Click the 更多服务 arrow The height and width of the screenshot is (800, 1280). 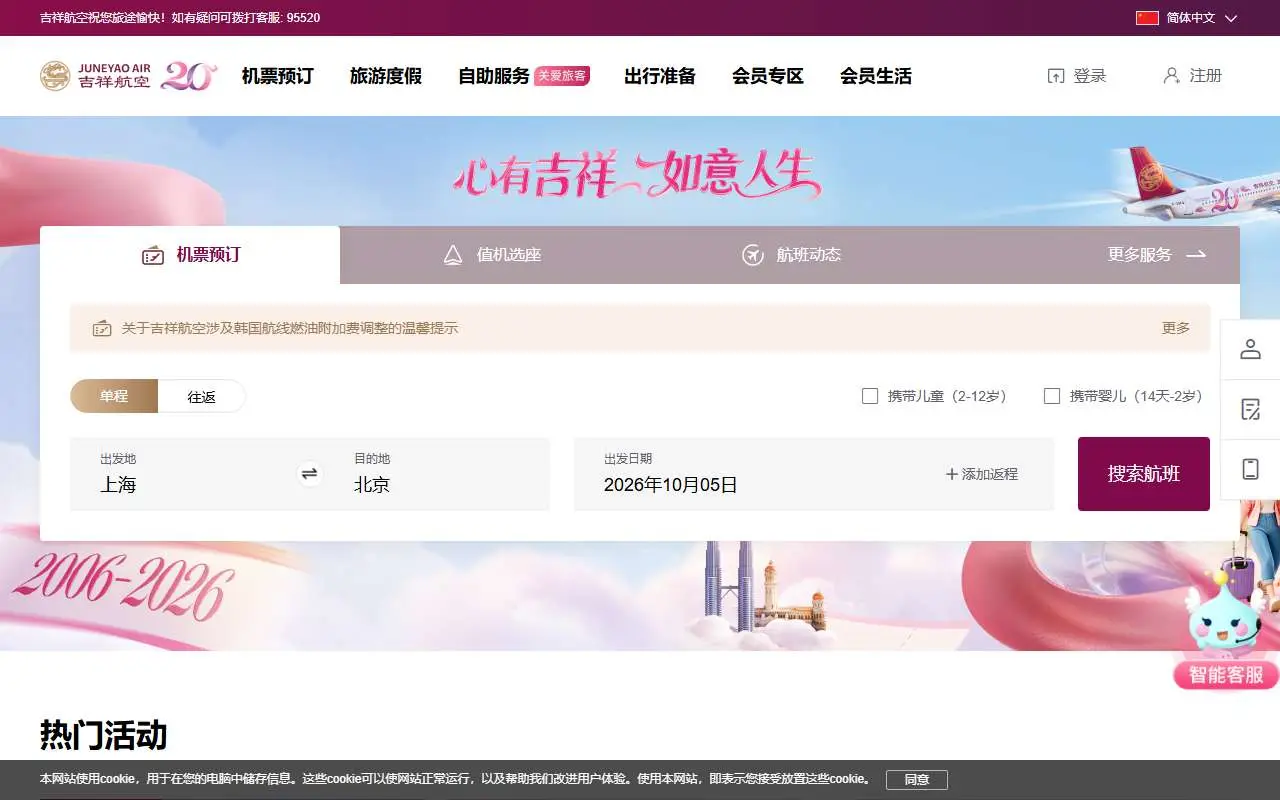point(1196,255)
